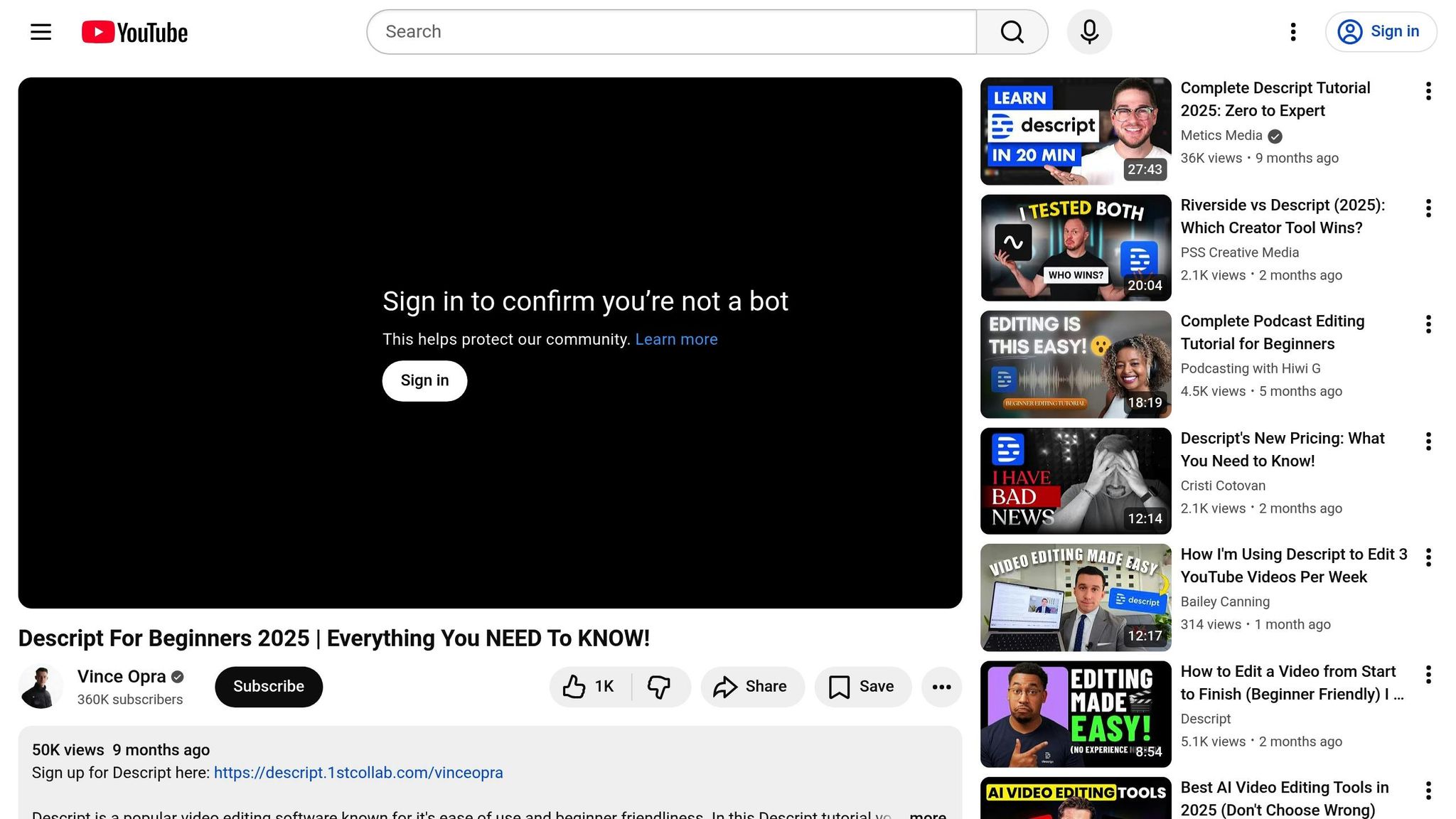The width and height of the screenshot is (1456, 819).
Task: Open the hamburger guide menu
Action: click(41, 32)
